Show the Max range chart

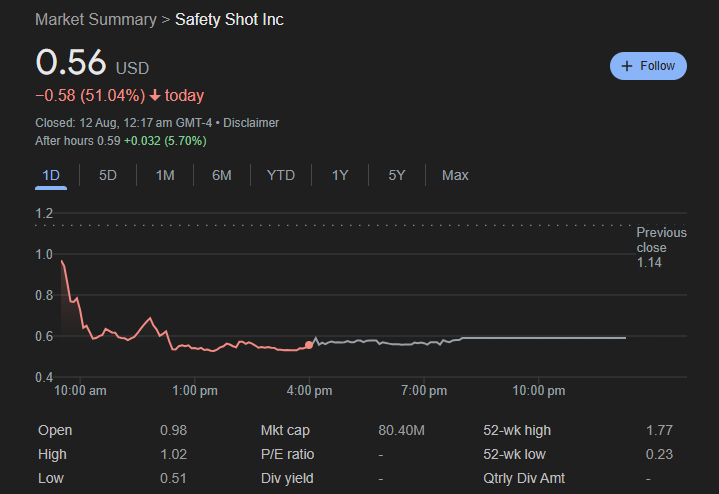(x=455, y=175)
